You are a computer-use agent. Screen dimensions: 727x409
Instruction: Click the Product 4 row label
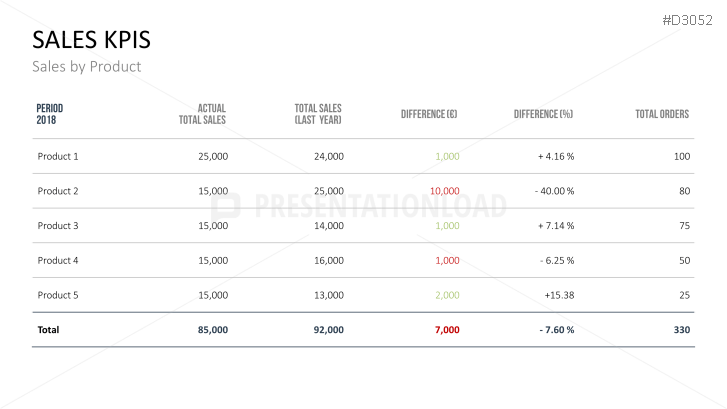coord(58,261)
